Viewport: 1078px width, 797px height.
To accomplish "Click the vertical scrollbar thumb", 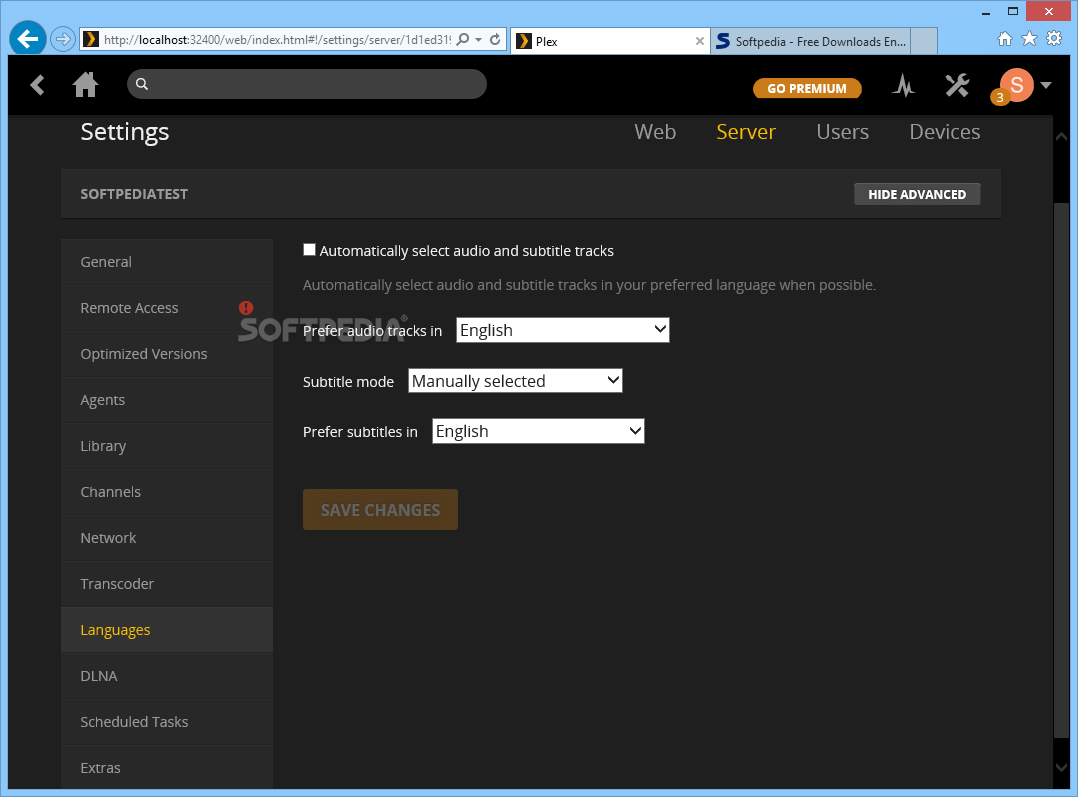I will coord(1062,471).
